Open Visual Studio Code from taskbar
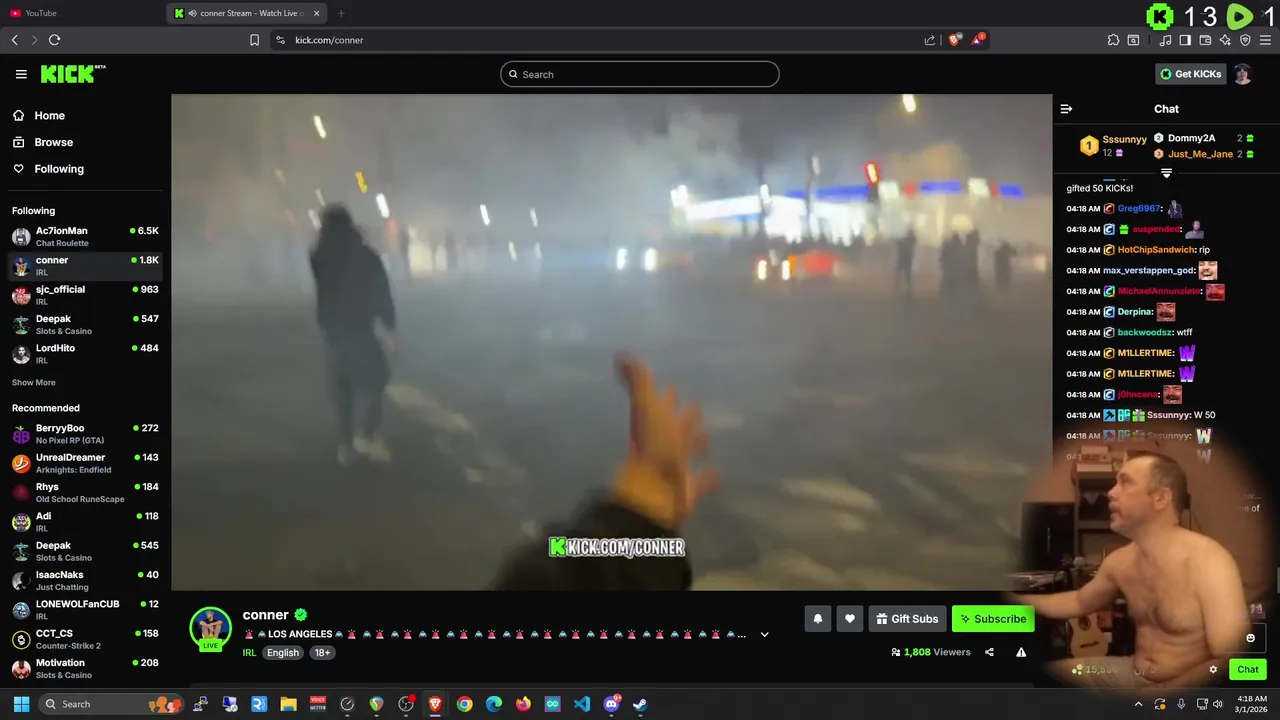The height and width of the screenshot is (720, 1280). (582, 704)
